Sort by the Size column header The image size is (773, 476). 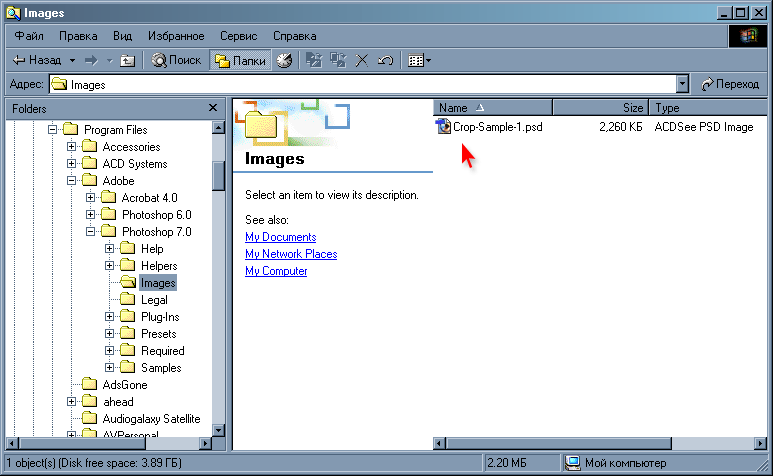(x=600, y=107)
